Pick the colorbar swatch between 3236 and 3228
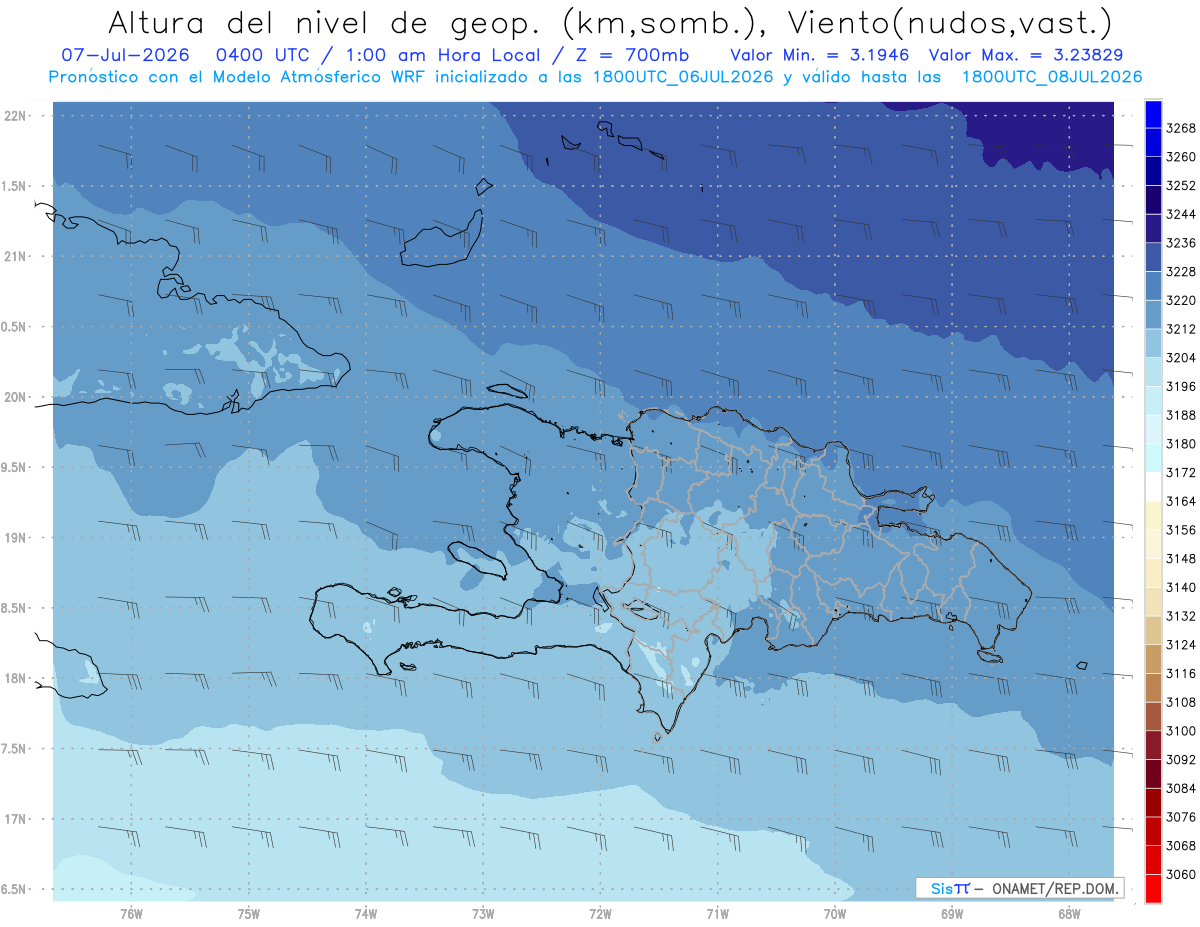Viewport: 1200px width, 927px height. click(x=1153, y=257)
